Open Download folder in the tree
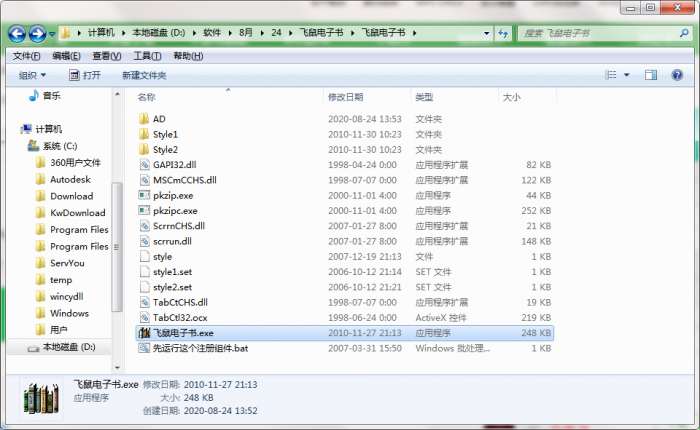Viewport: 700px width, 430px height. [x=71, y=196]
